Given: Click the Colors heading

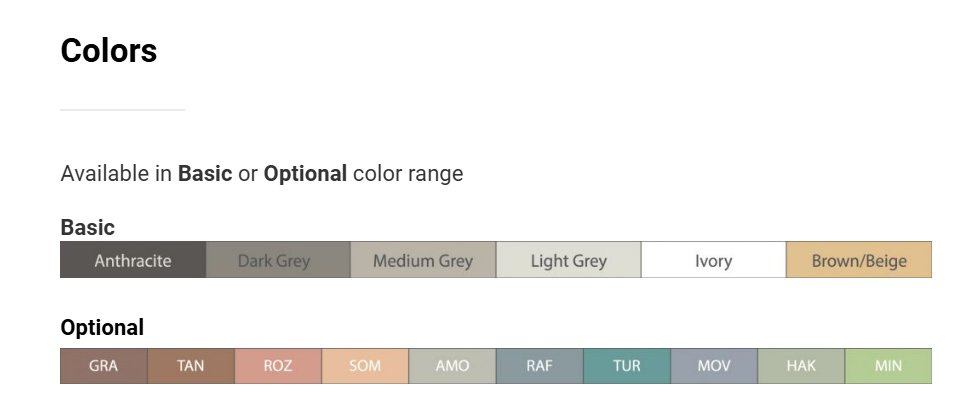Looking at the screenshot, I should click(109, 51).
